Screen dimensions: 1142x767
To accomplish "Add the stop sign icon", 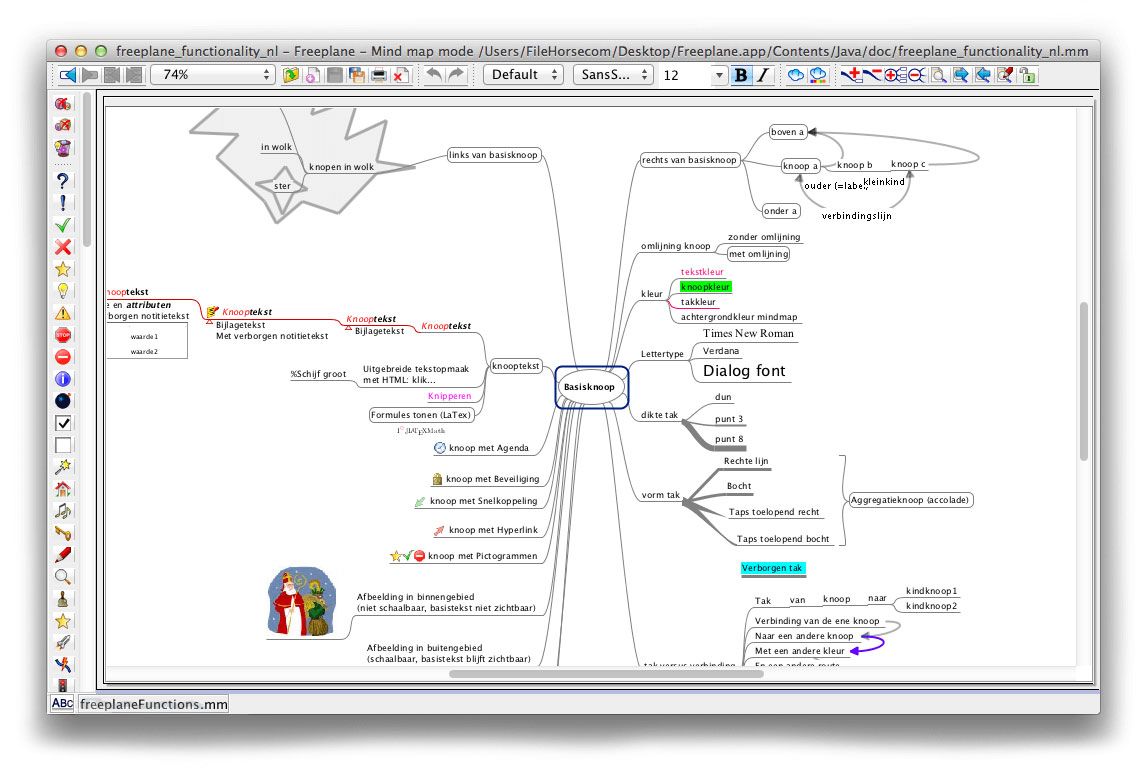I will pos(63,335).
